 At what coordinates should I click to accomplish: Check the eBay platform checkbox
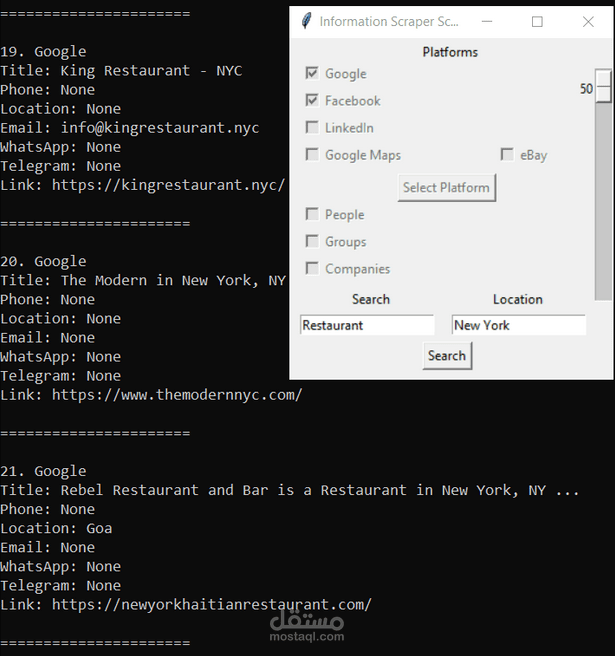point(507,155)
